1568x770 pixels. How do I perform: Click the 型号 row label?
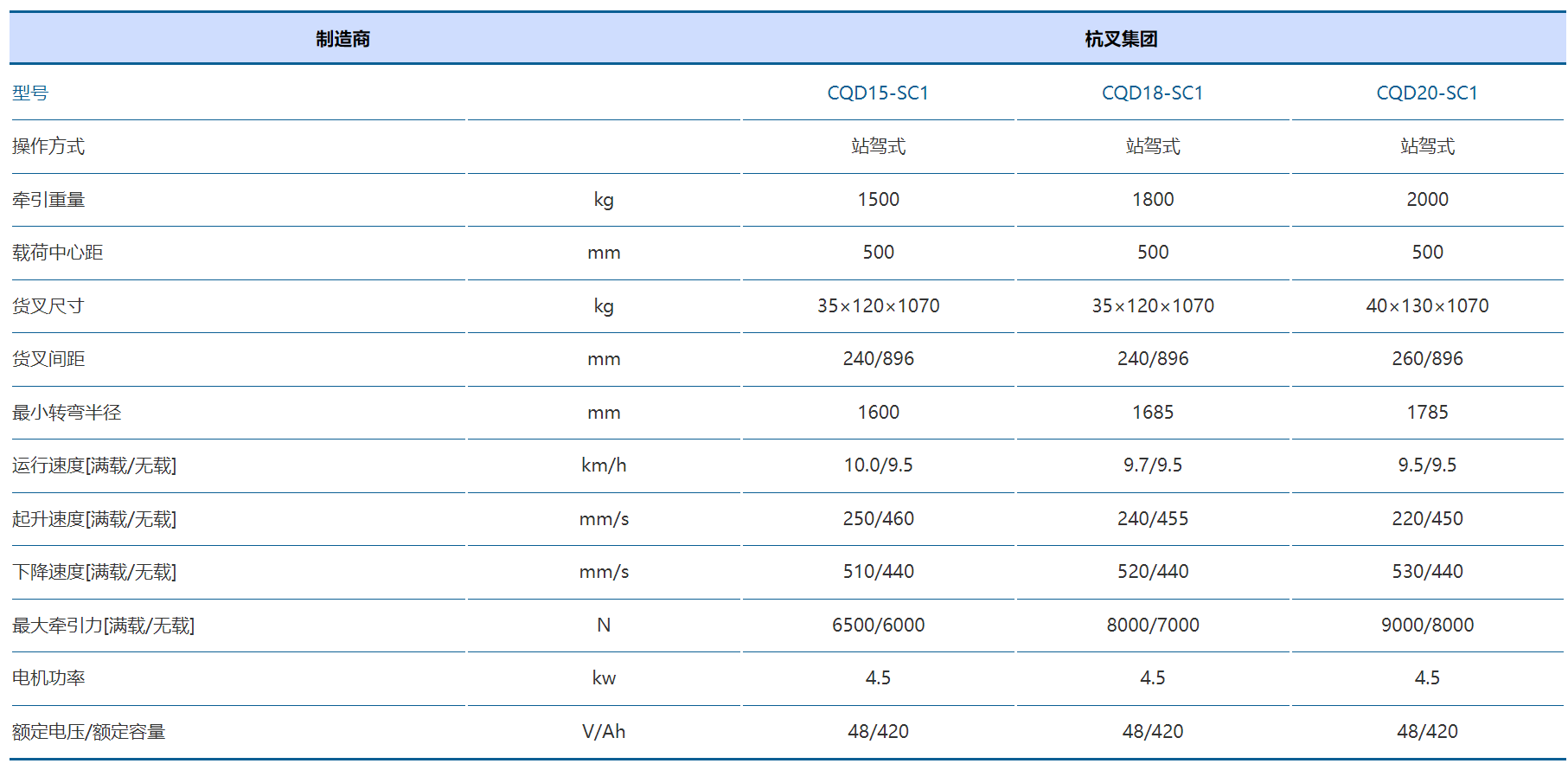30,93
